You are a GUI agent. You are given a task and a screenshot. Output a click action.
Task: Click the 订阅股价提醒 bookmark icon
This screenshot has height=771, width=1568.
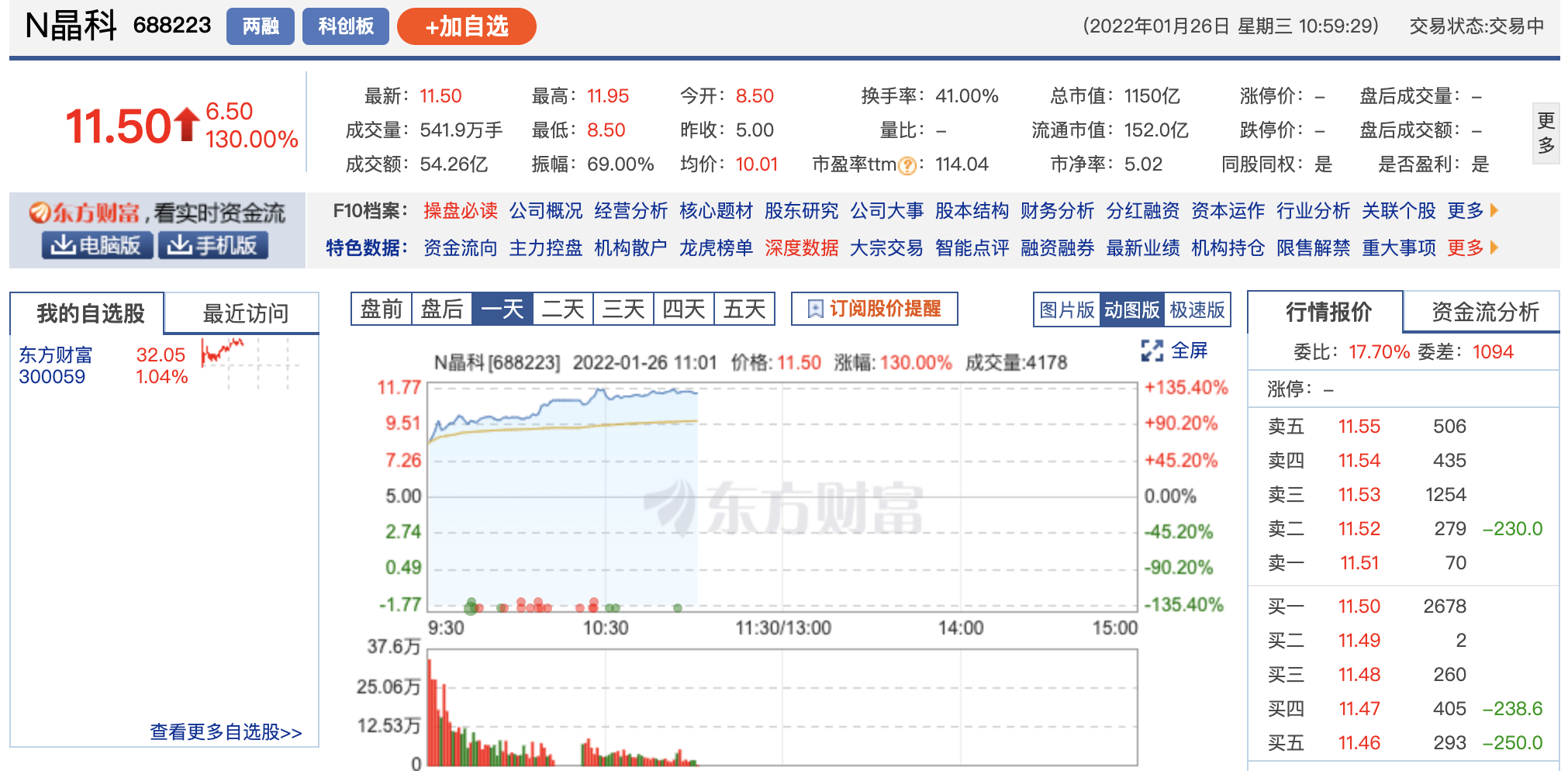pos(815,309)
